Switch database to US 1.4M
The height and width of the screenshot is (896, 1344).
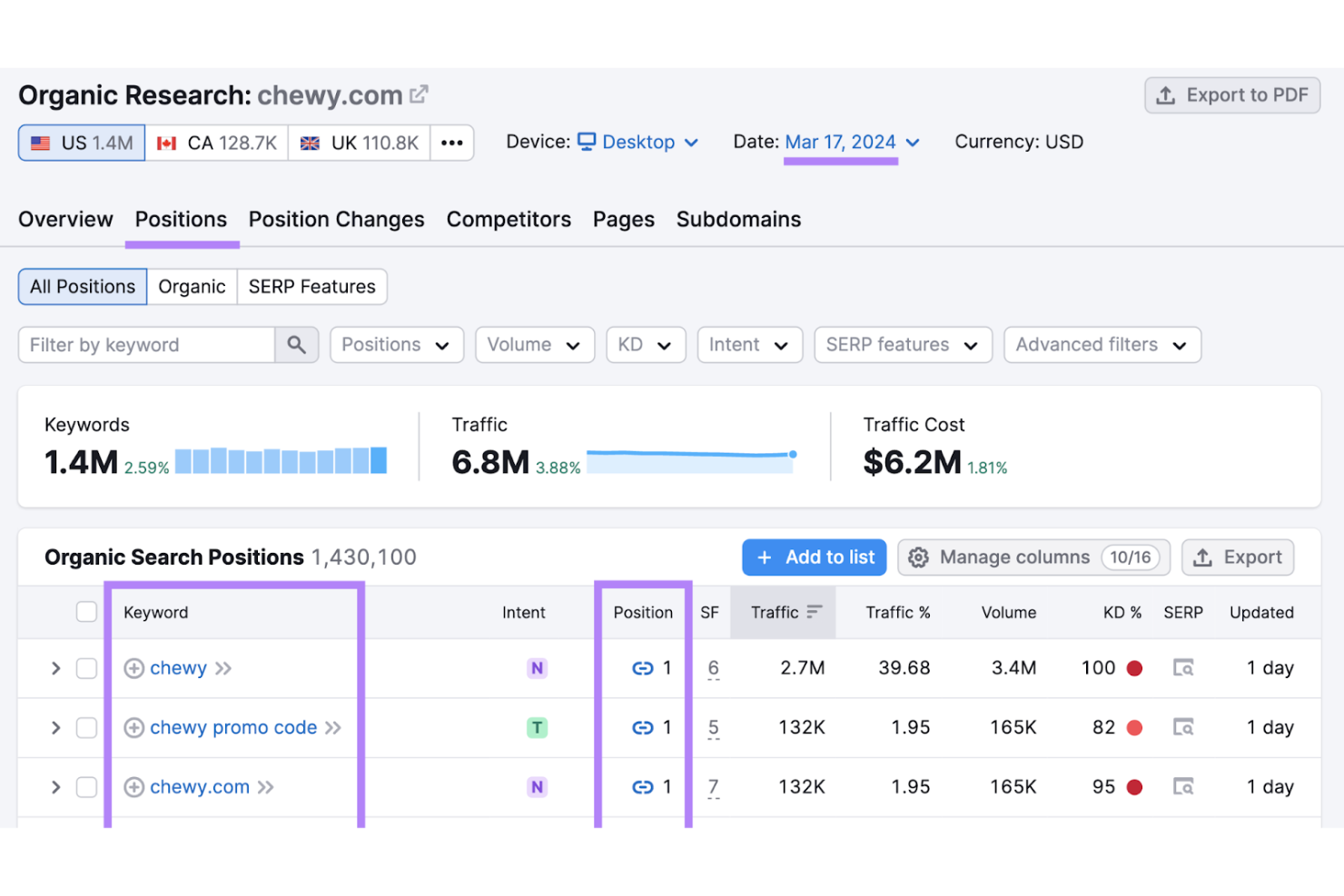point(82,143)
